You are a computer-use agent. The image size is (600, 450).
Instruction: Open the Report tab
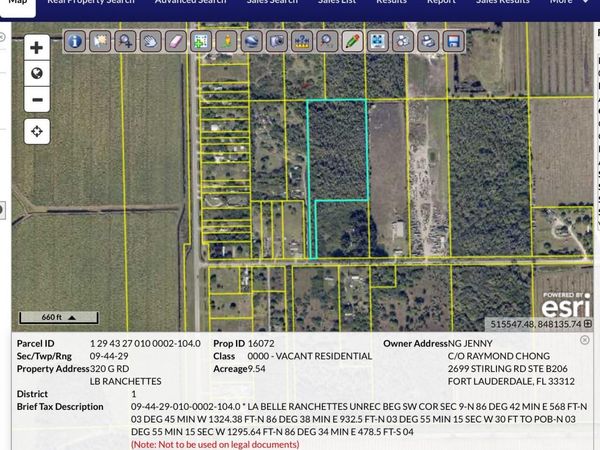(x=441, y=2)
